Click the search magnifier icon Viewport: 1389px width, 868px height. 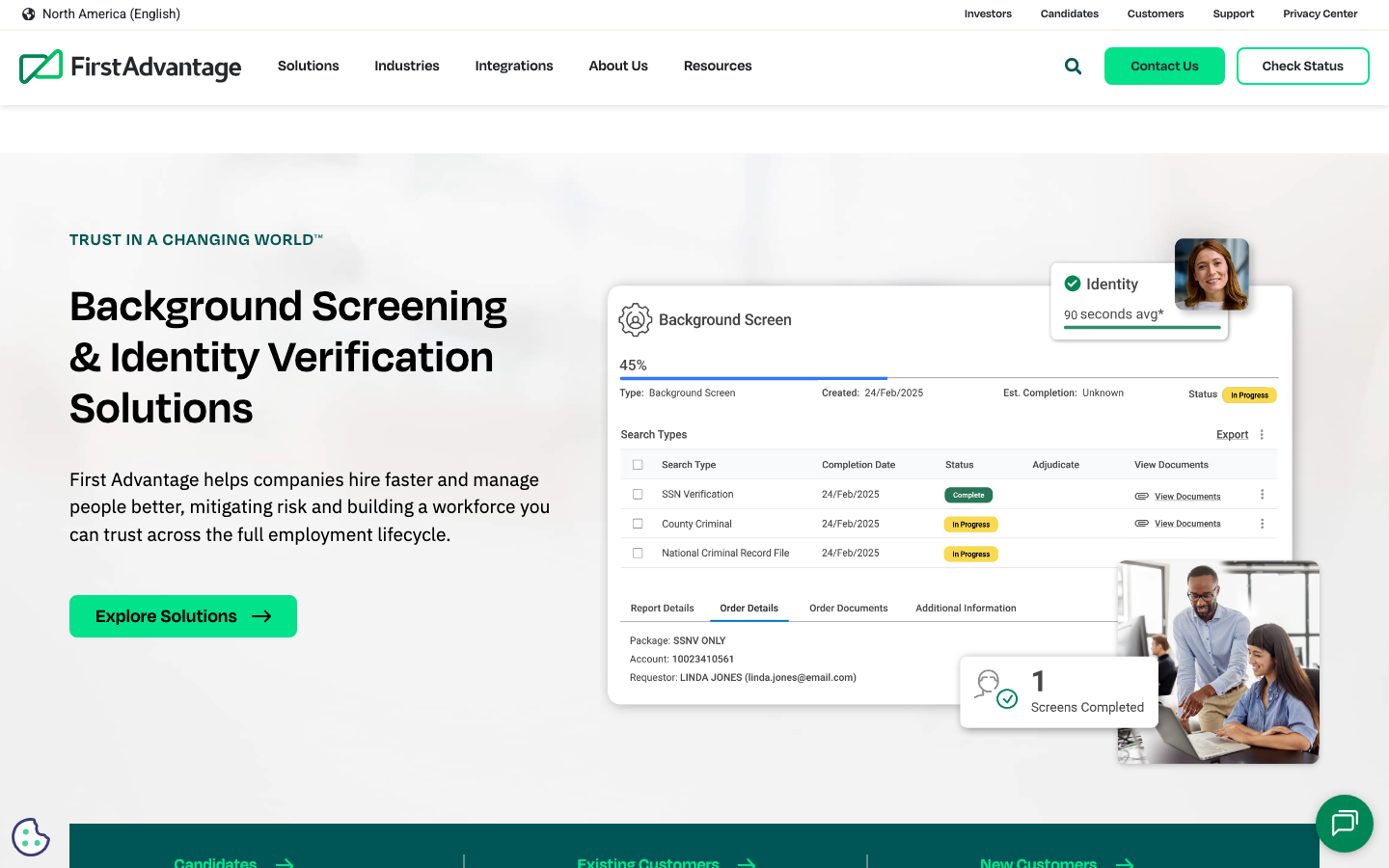click(x=1073, y=67)
